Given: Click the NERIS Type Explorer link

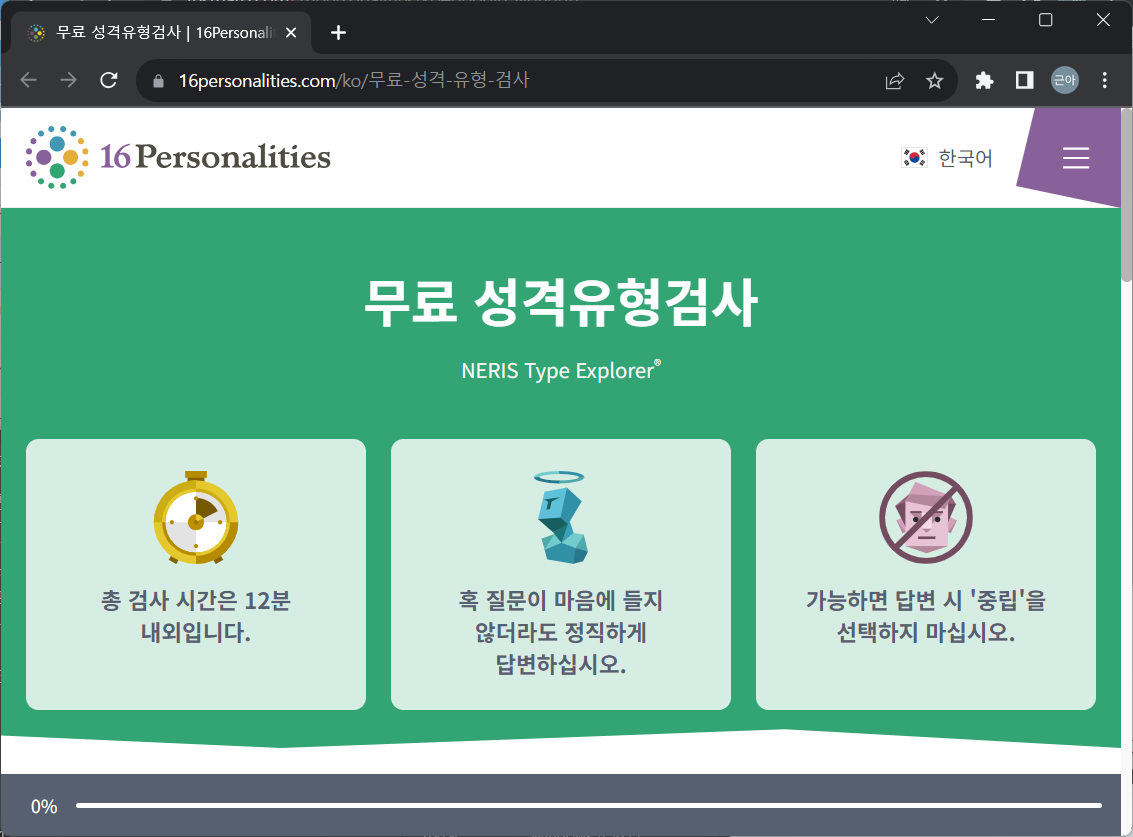Looking at the screenshot, I should coord(560,370).
